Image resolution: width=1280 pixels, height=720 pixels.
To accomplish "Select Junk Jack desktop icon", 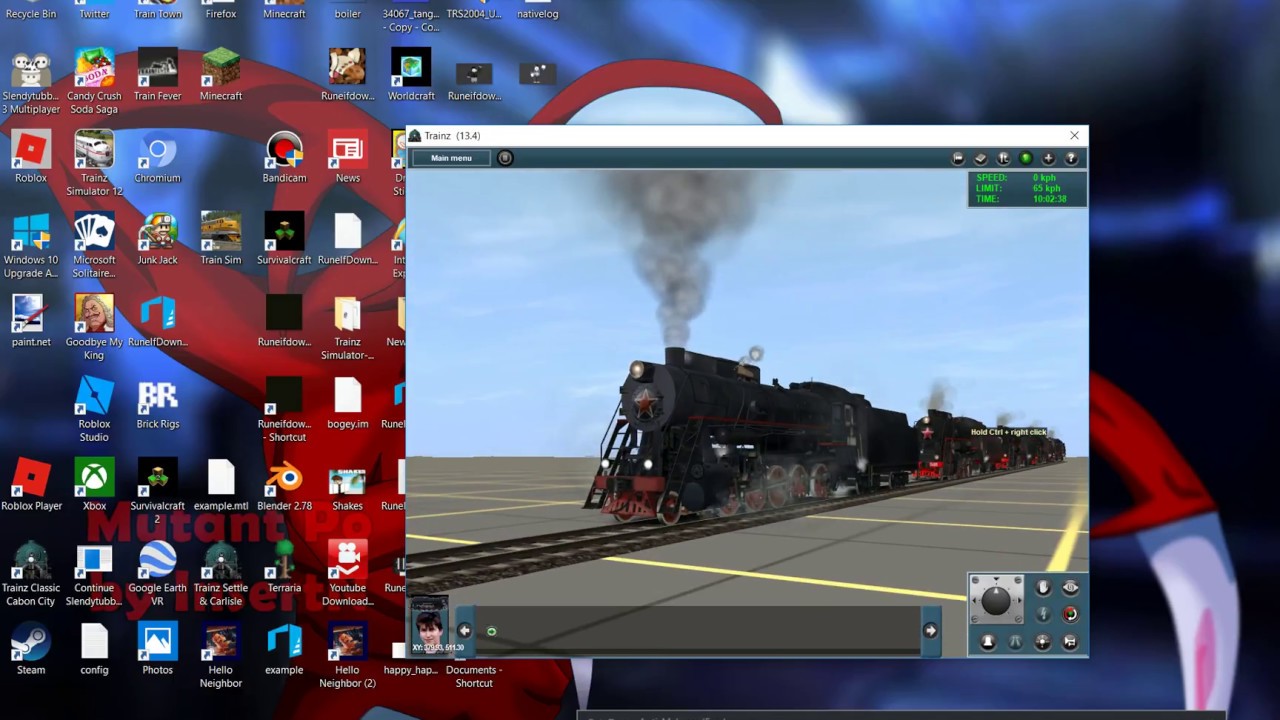I will click(x=157, y=239).
